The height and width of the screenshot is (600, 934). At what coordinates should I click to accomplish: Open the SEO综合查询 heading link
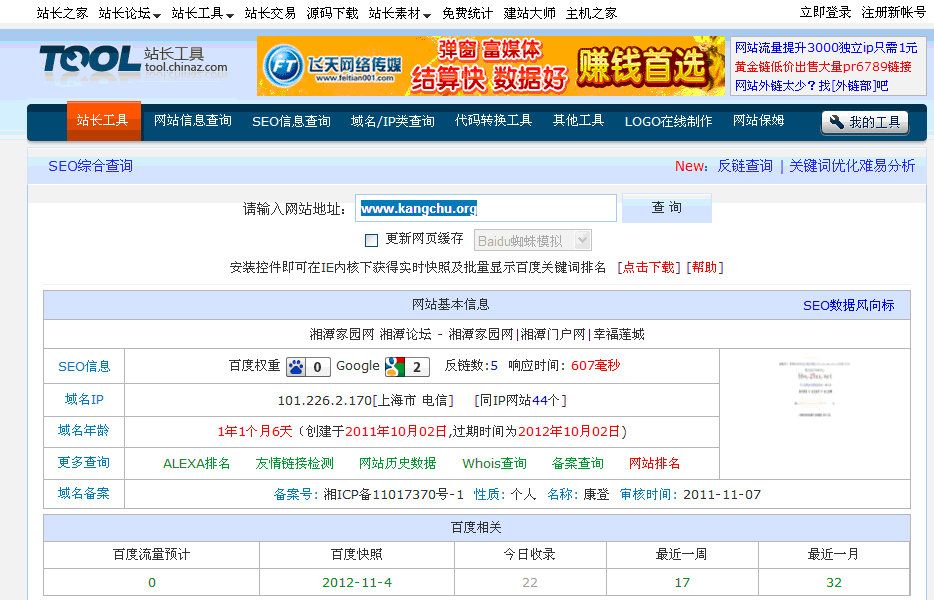tap(91, 166)
